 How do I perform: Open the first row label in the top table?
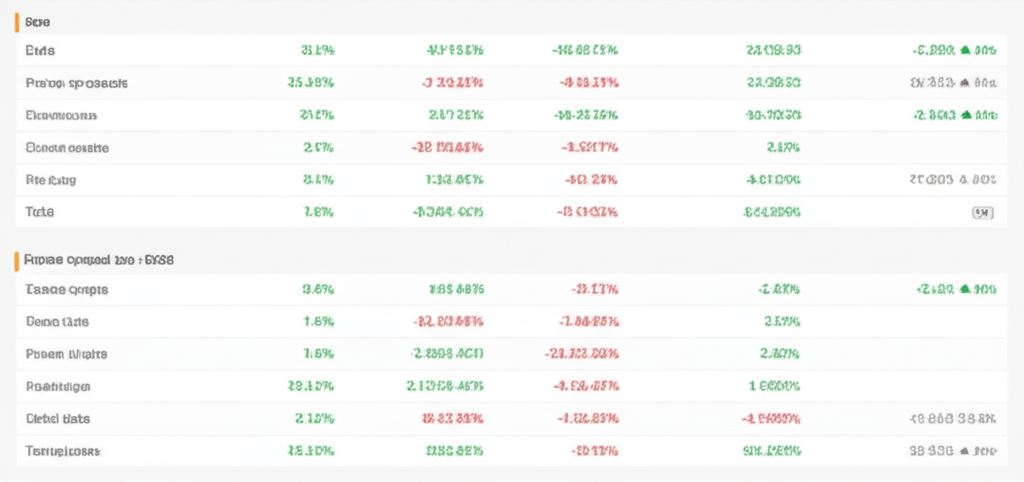click(40, 50)
